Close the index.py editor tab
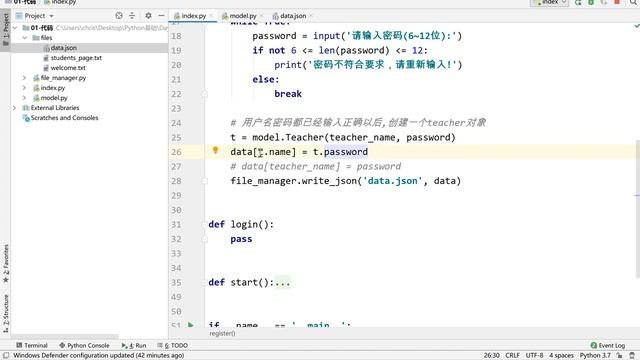 point(211,16)
